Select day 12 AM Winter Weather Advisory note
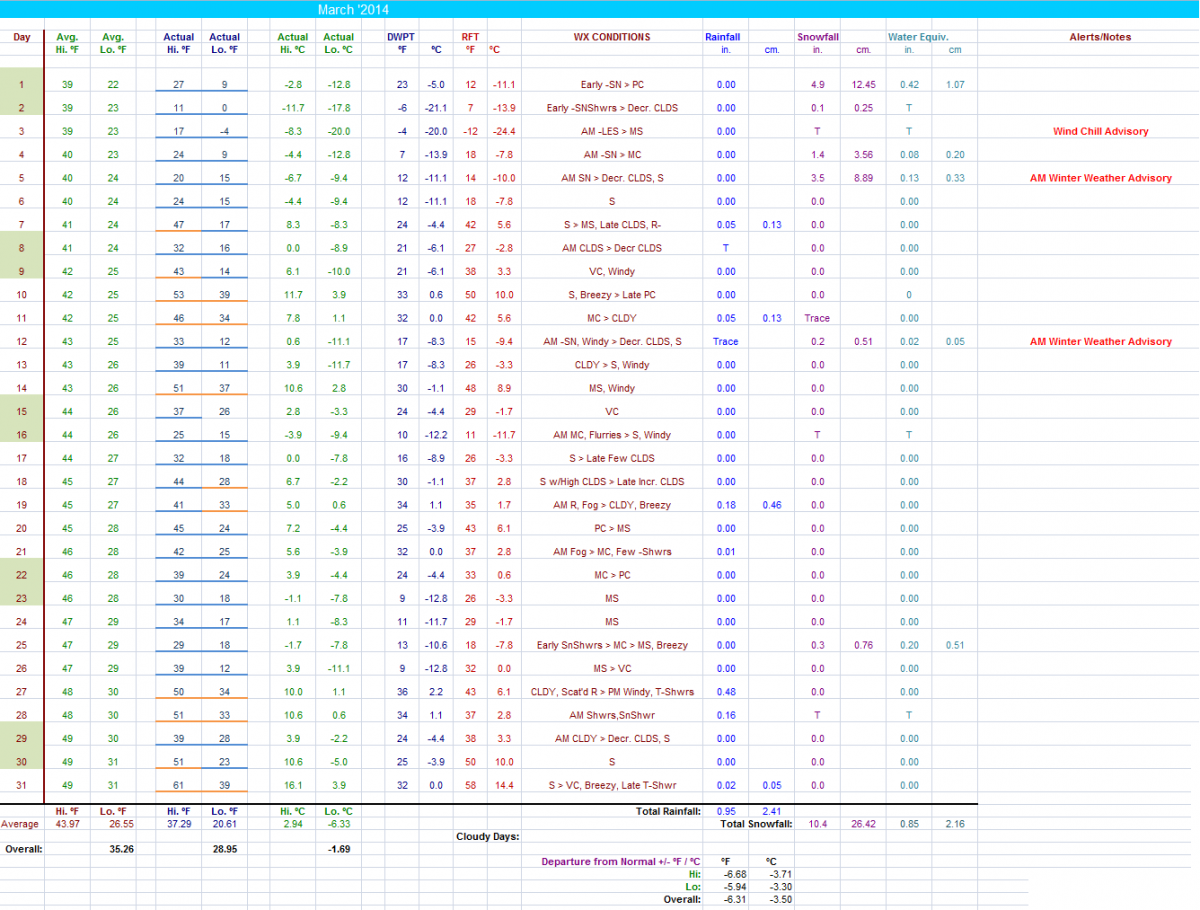This screenshot has height=910, width=1200. (1100, 342)
